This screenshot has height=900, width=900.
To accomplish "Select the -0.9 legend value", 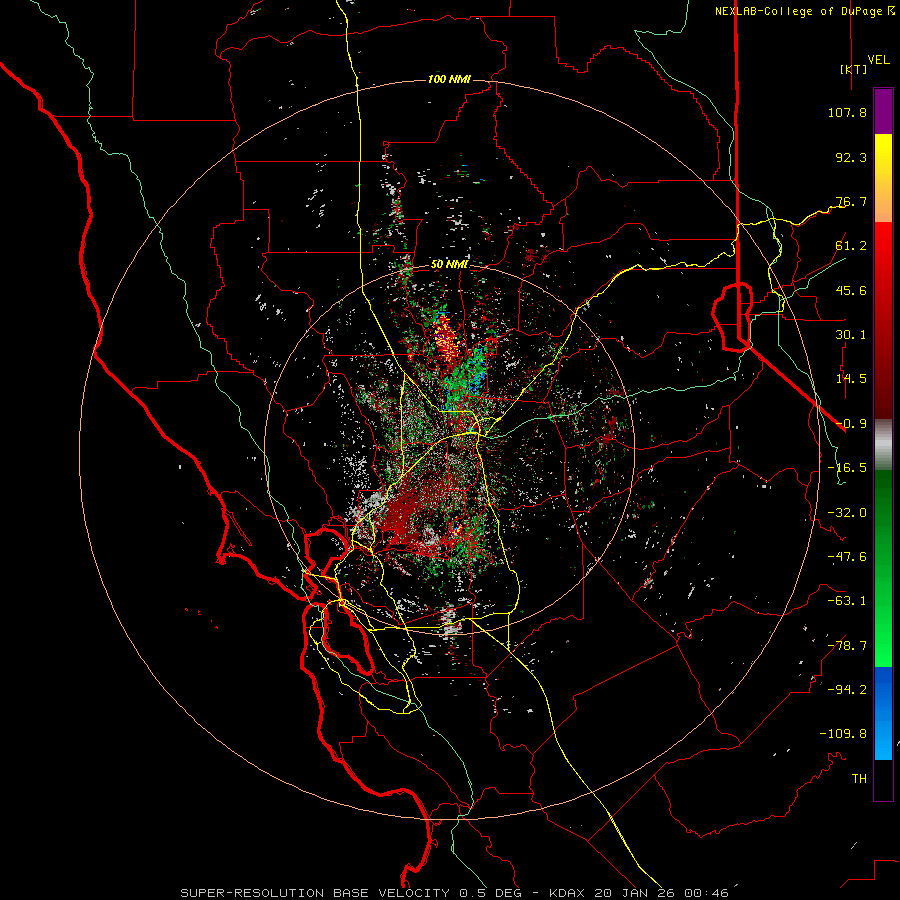I will [x=851, y=424].
